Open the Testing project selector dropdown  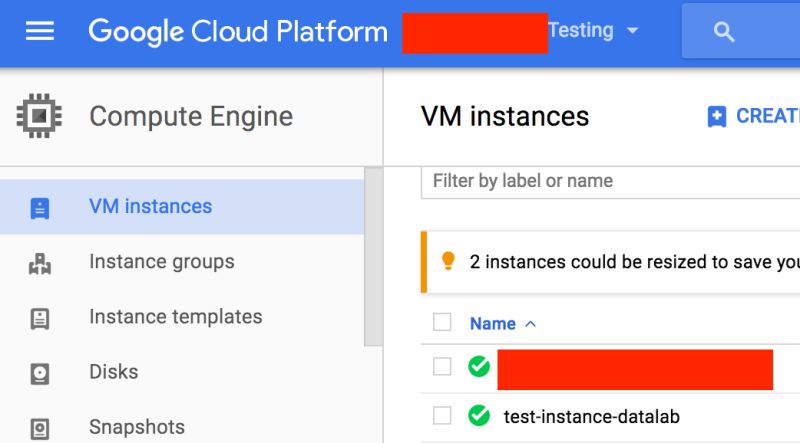pyautogui.click(x=593, y=31)
